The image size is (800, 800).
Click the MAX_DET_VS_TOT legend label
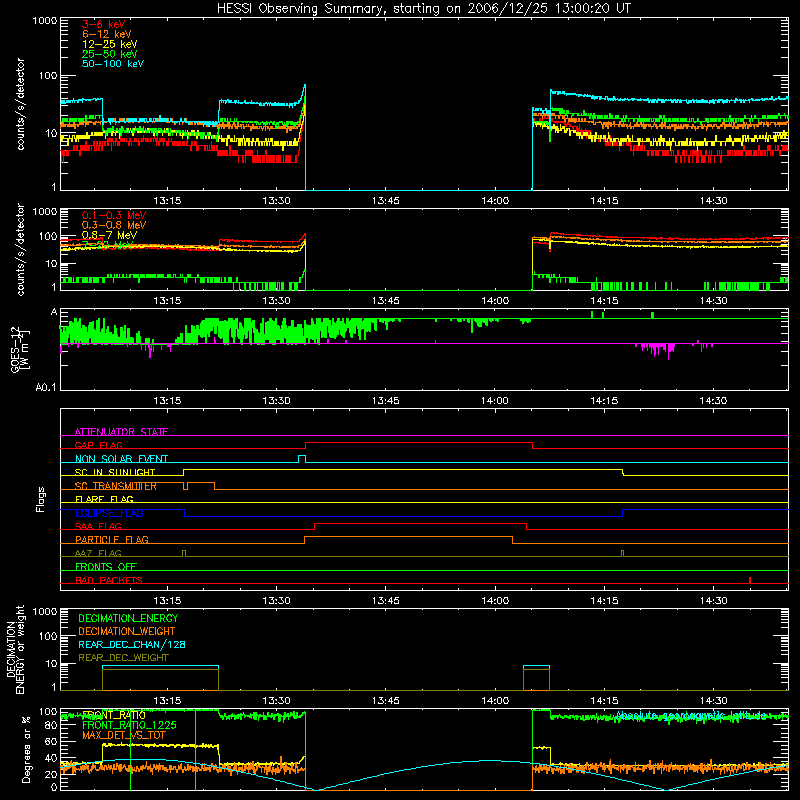pyautogui.click(x=123, y=735)
